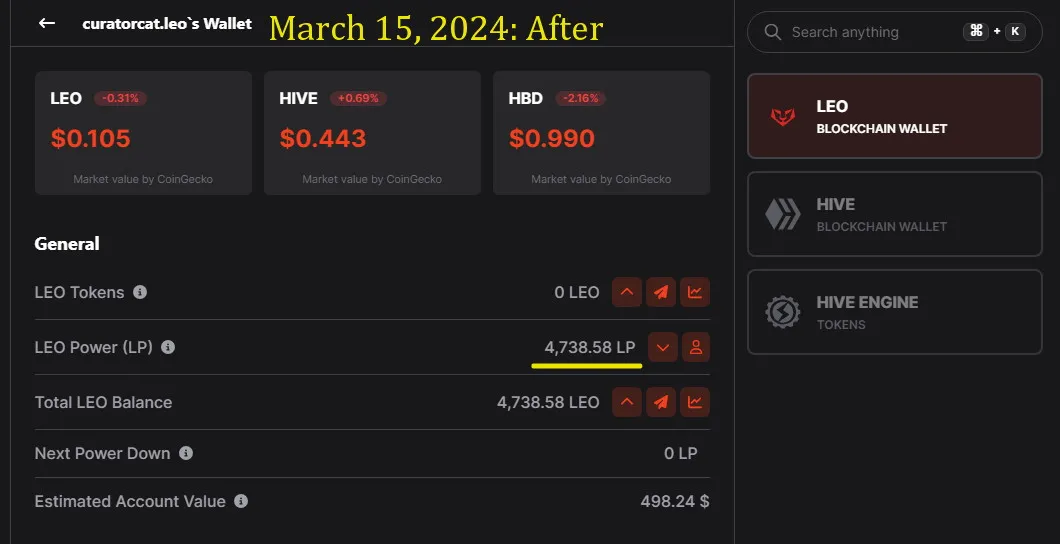This screenshot has width=1060, height=544.
Task: Click up-chevron in Total LEO Balance row
Action: click(x=627, y=402)
